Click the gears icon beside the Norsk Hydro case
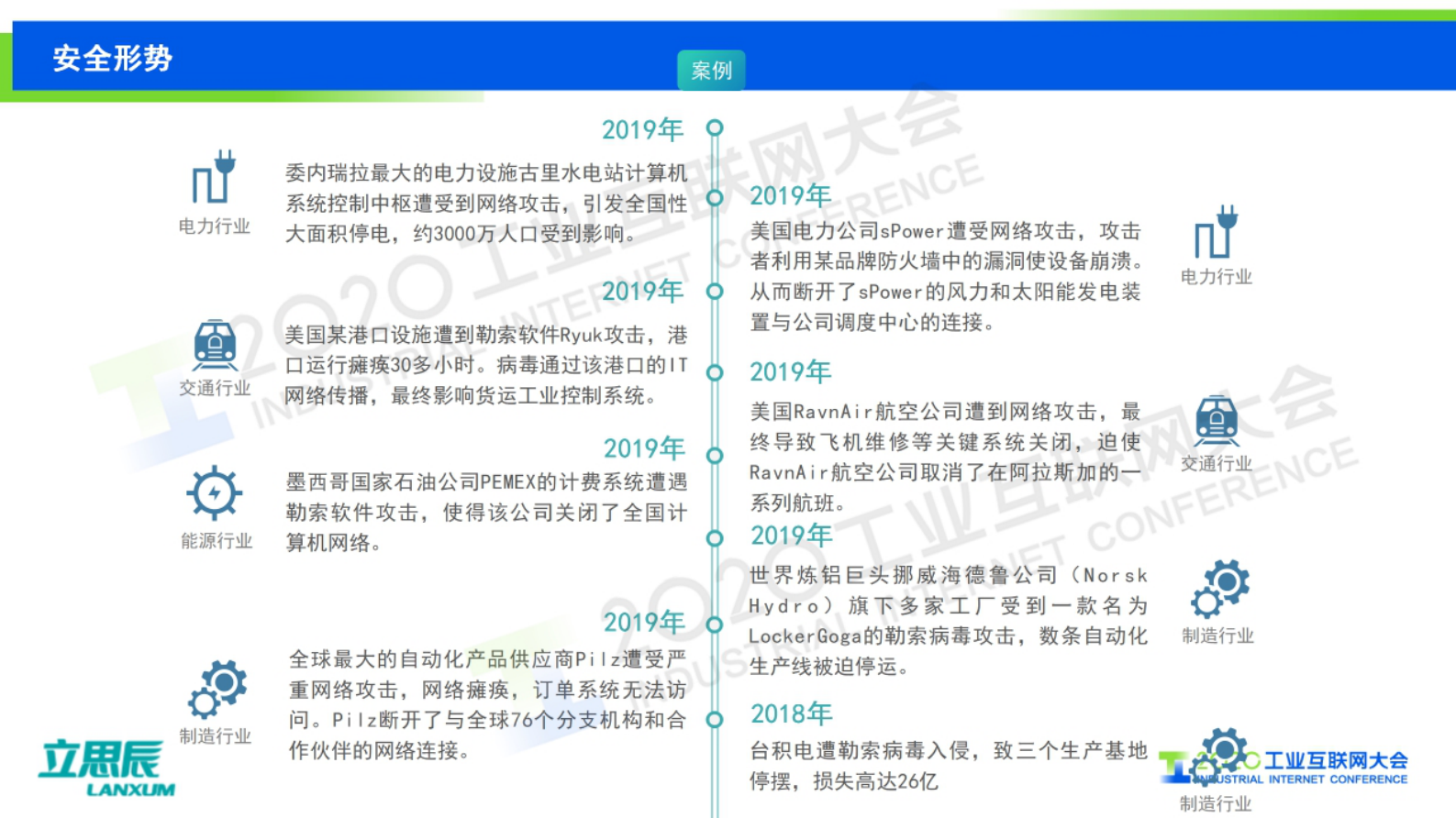Viewport: 1456px width, 818px height. pos(1220,589)
